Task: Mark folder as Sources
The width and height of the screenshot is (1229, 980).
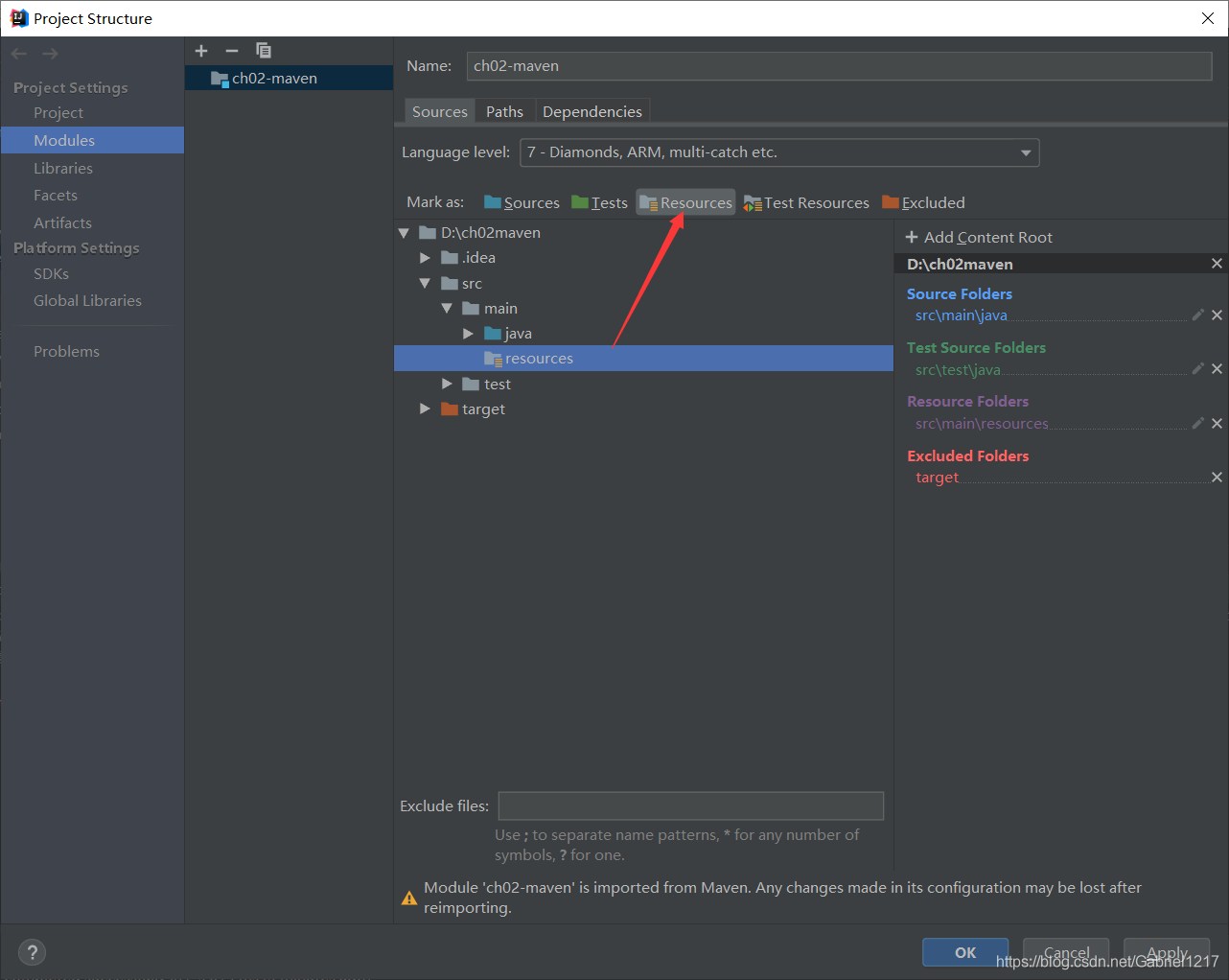Action: click(x=522, y=202)
